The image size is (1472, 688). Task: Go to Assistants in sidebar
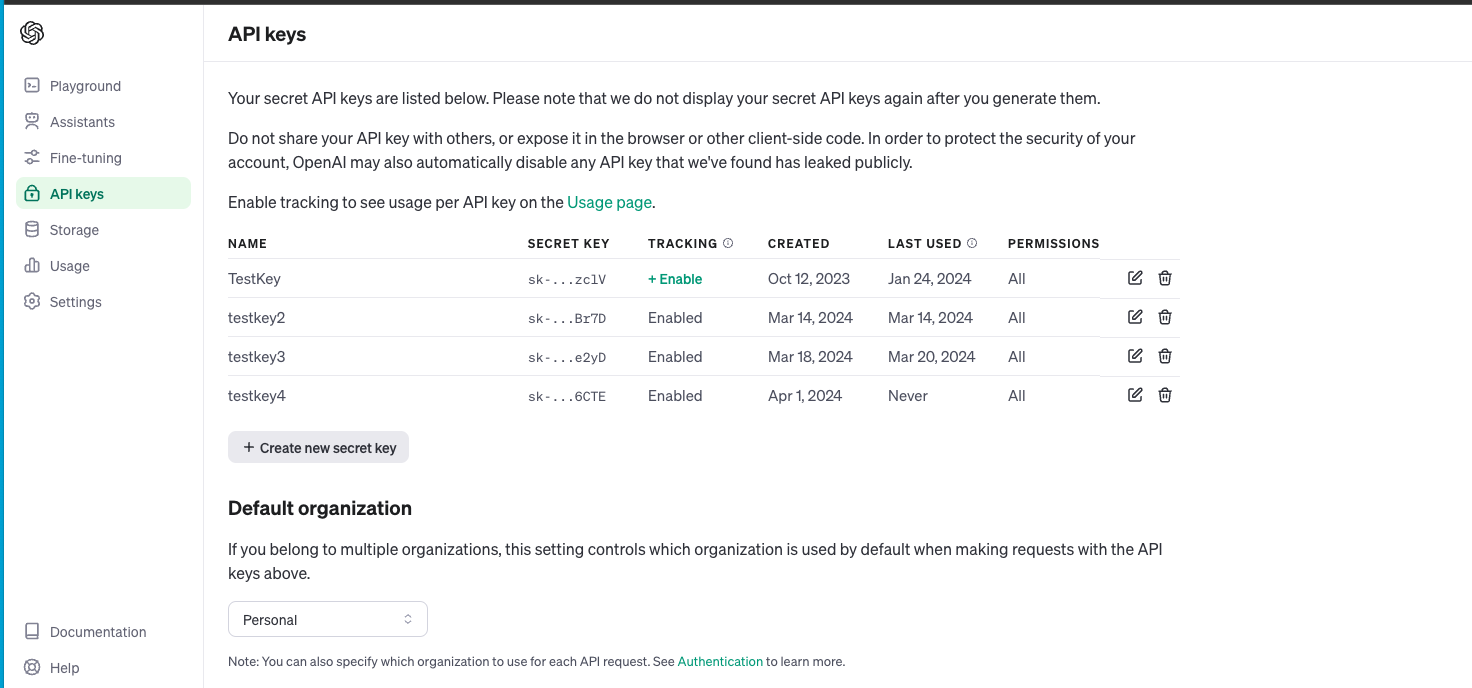[x=82, y=122]
